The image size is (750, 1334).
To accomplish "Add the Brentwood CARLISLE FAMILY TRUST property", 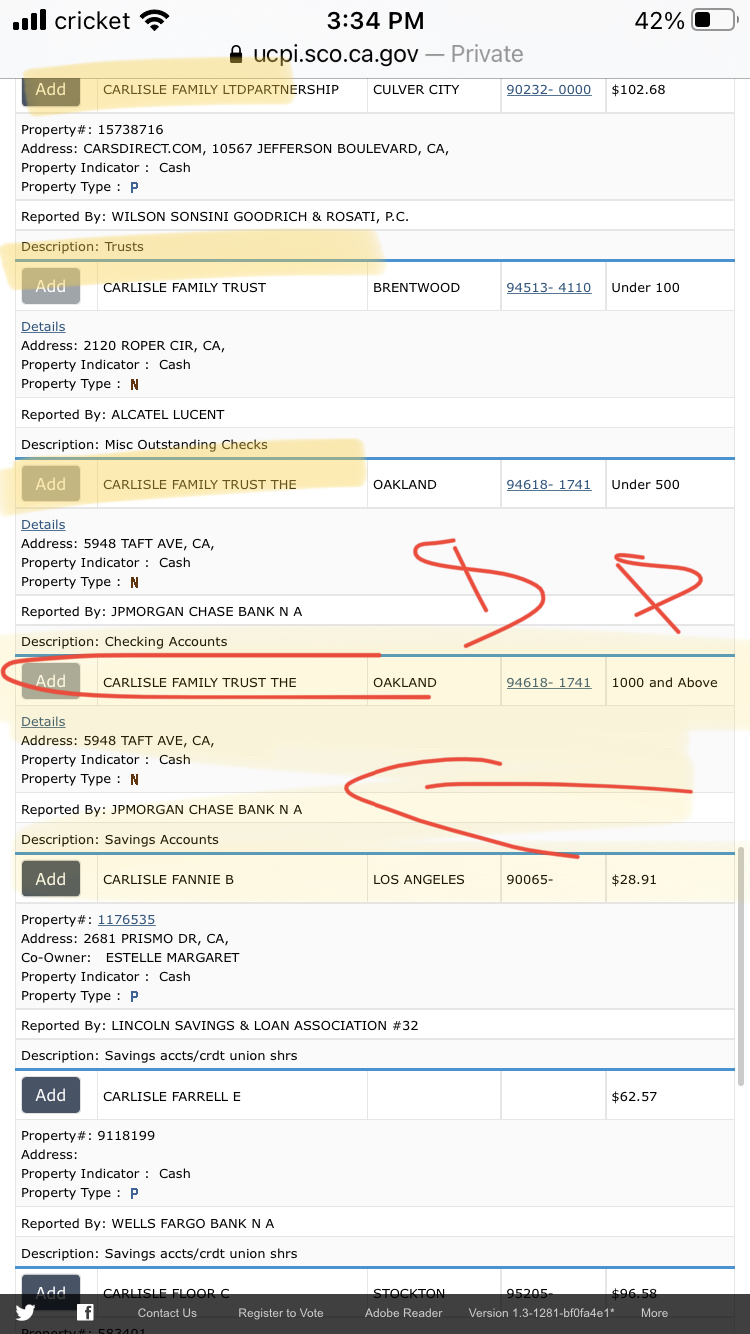I will click(51, 286).
